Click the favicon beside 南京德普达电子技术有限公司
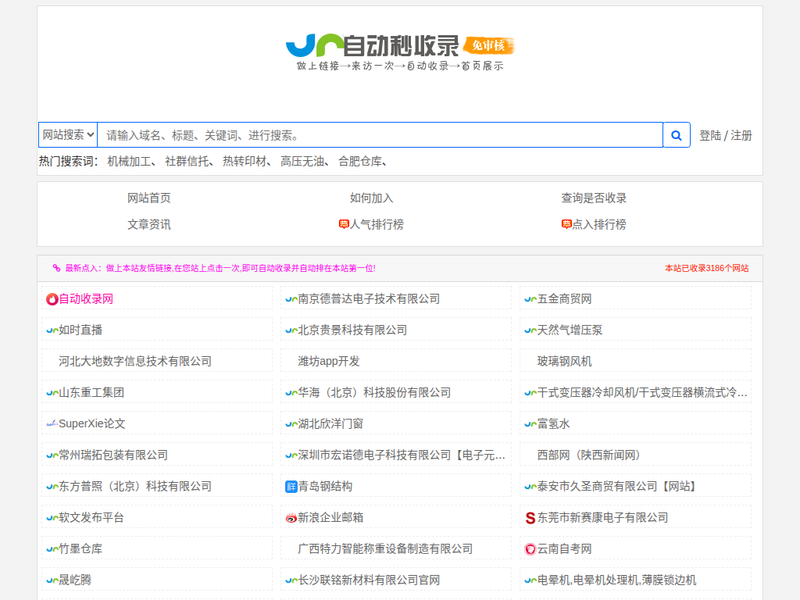Image resolution: width=800 pixels, height=600 pixels. [x=291, y=299]
